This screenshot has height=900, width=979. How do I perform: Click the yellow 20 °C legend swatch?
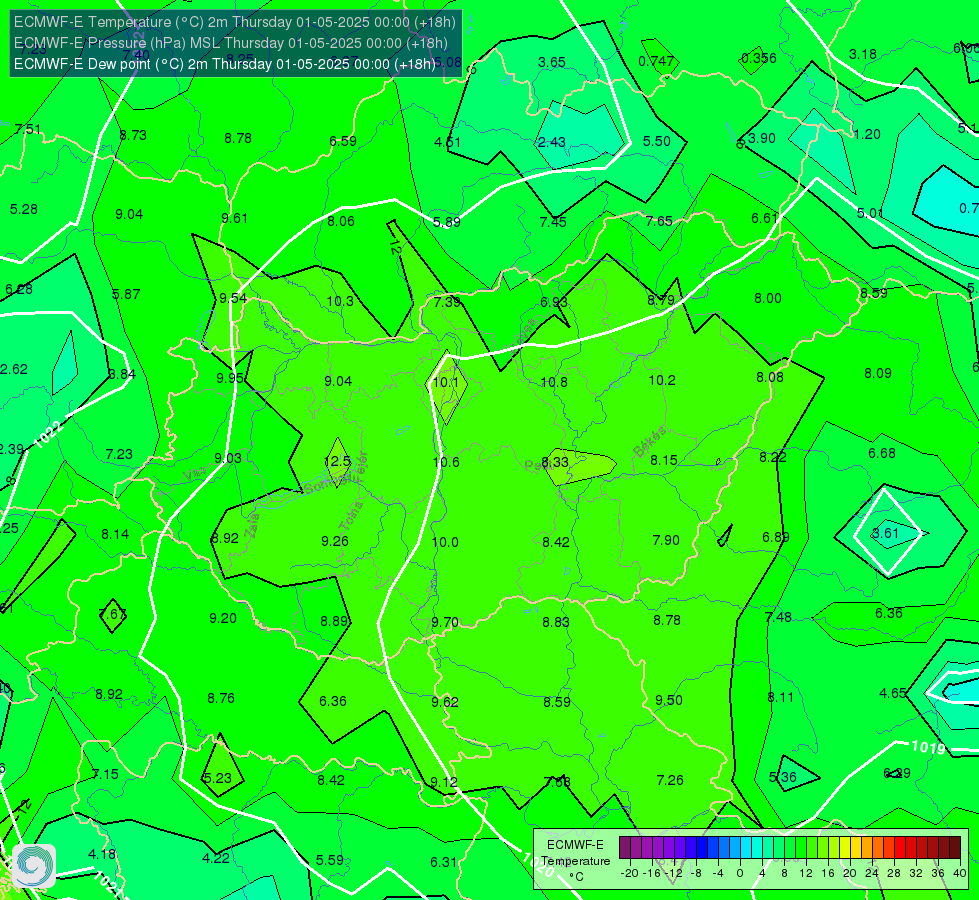click(x=845, y=848)
